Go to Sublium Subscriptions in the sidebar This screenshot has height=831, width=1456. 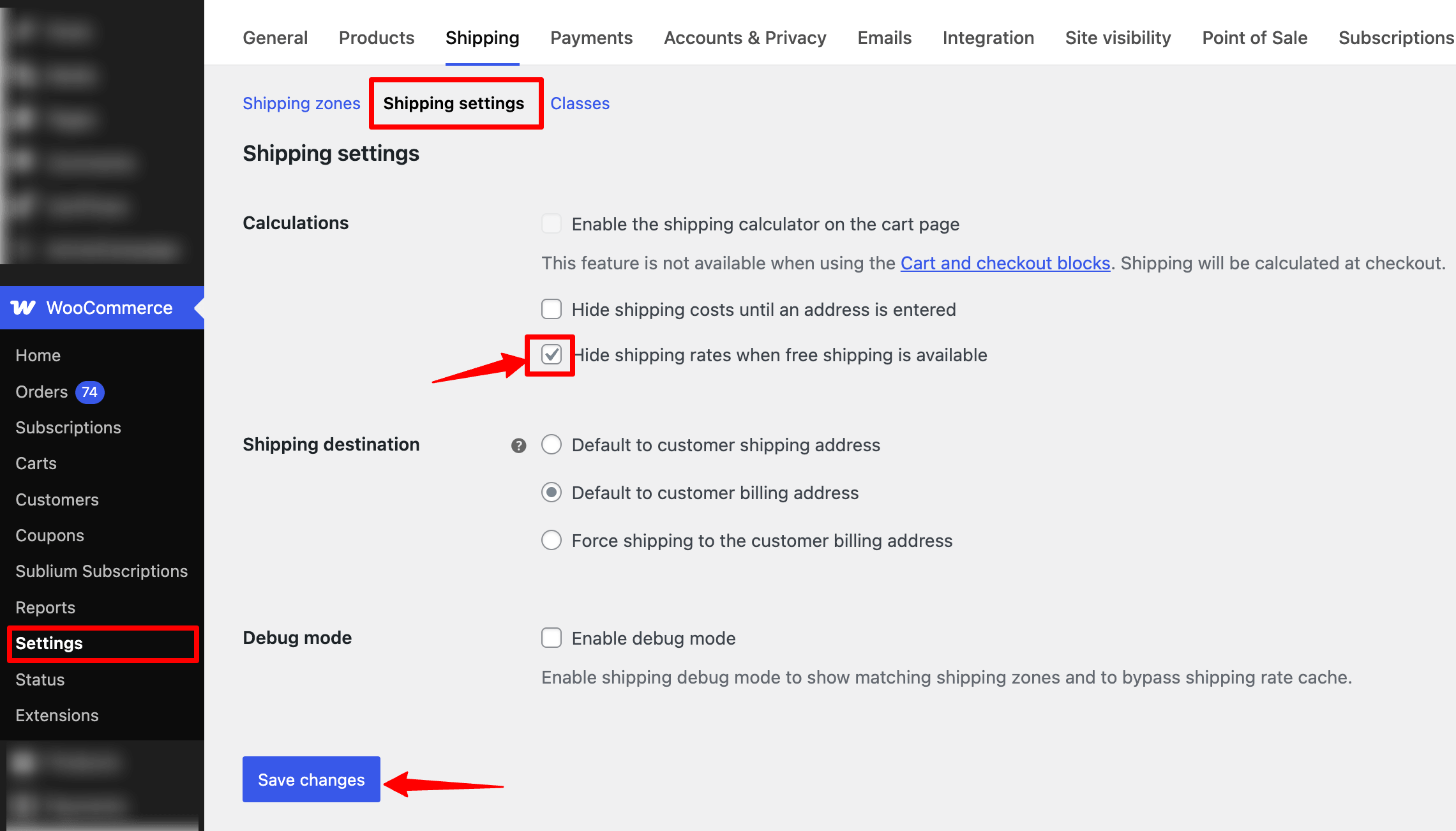(x=101, y=571)
